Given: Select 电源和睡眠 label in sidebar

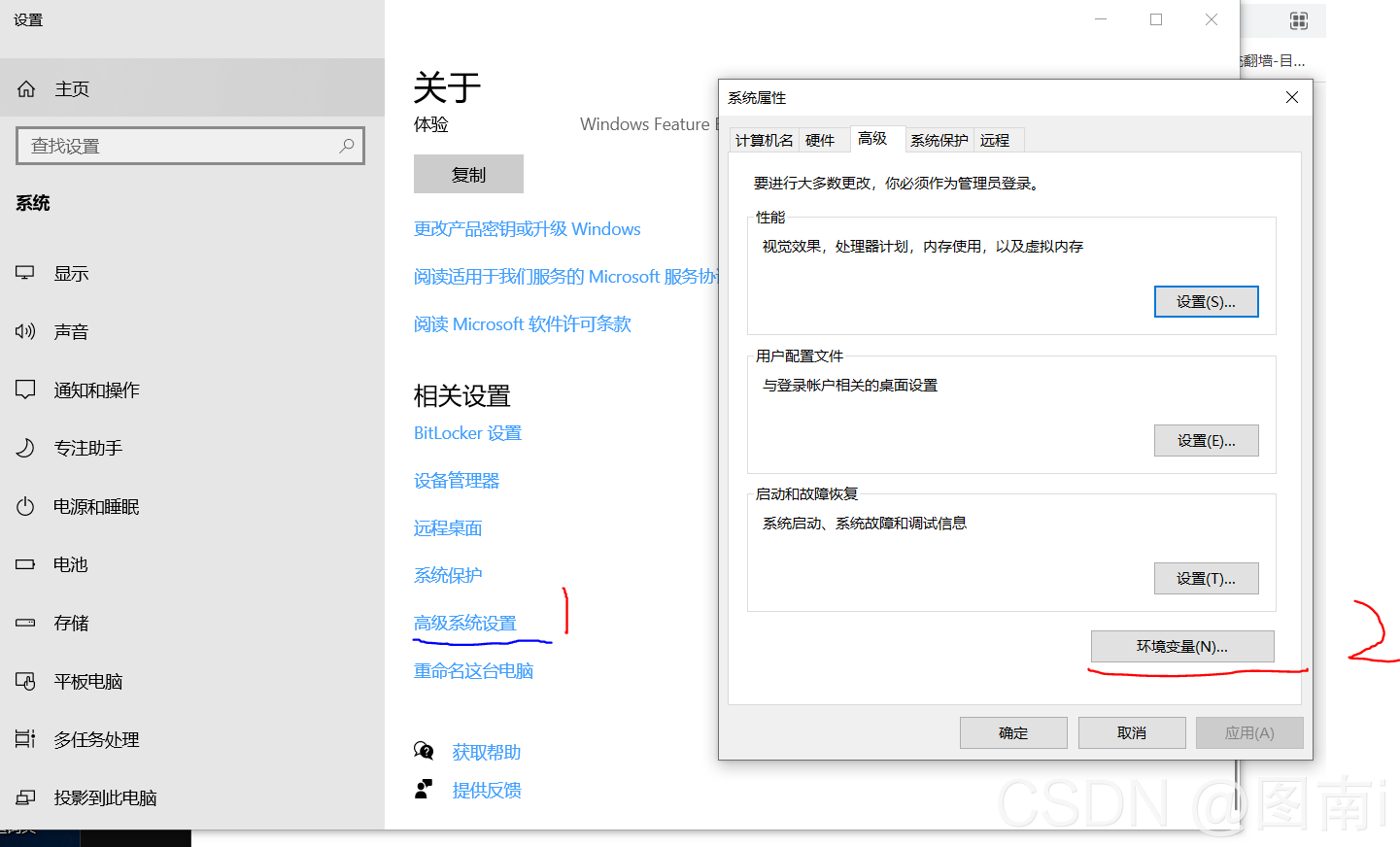Looking at the screenshot, I should click(x=96, y=507).
